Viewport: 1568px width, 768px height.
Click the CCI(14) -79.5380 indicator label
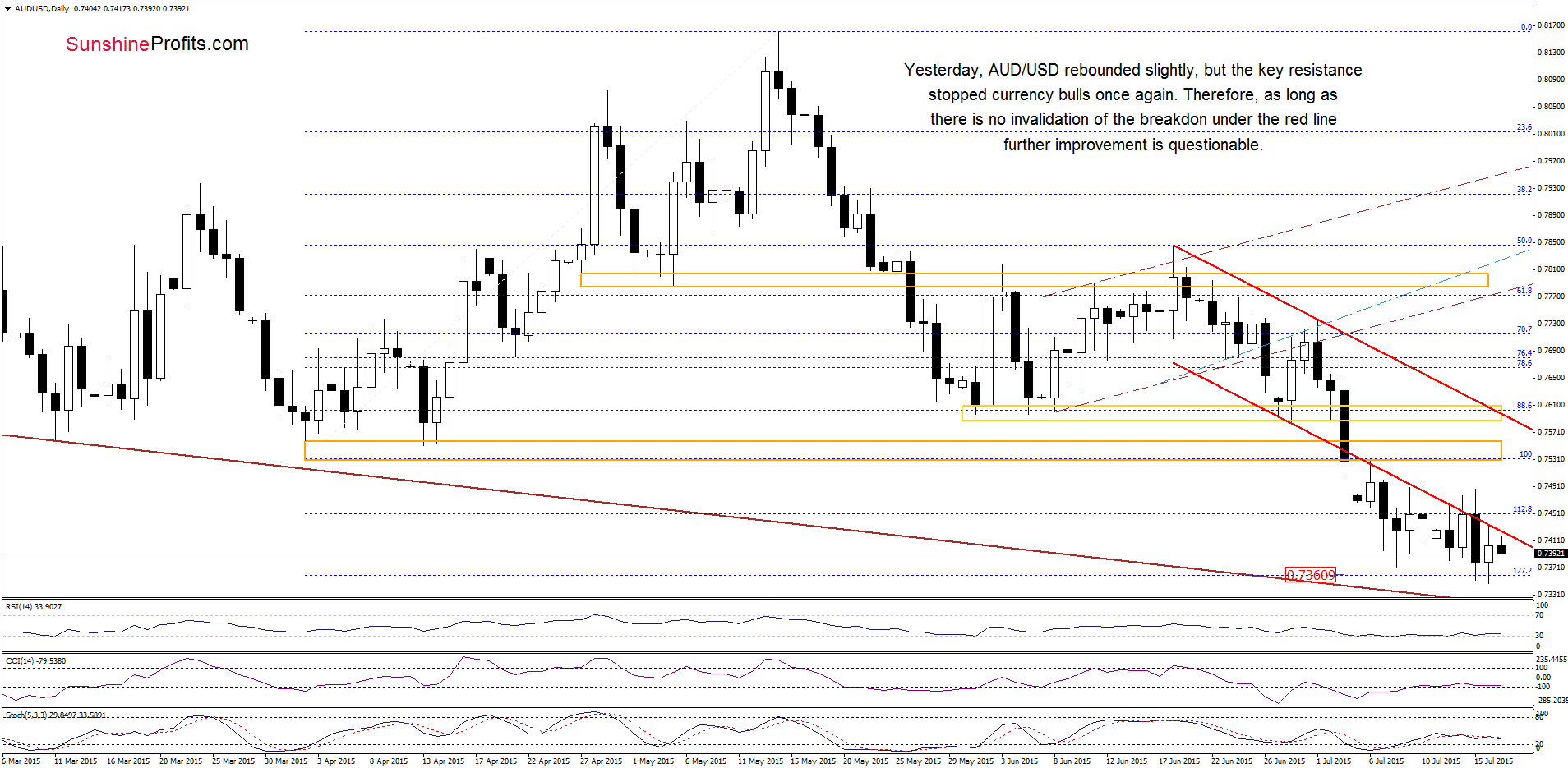(x=36, y=661)
